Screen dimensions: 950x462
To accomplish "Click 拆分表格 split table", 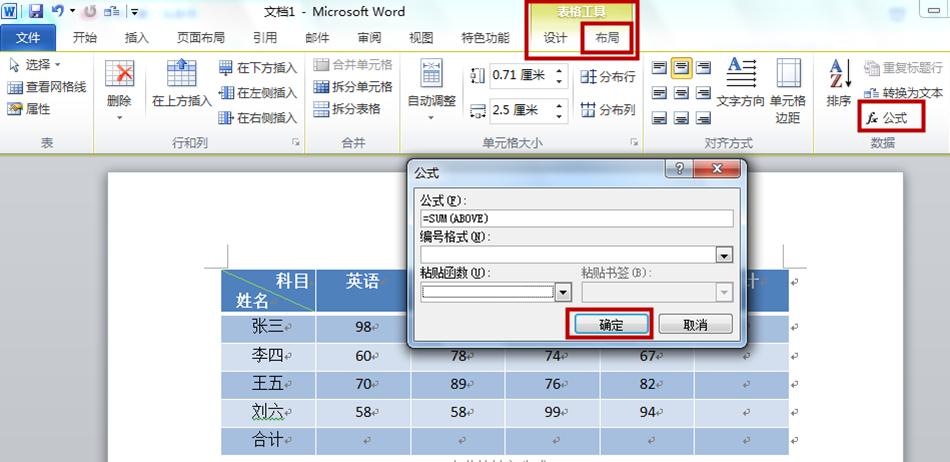I will pos(347,109).
